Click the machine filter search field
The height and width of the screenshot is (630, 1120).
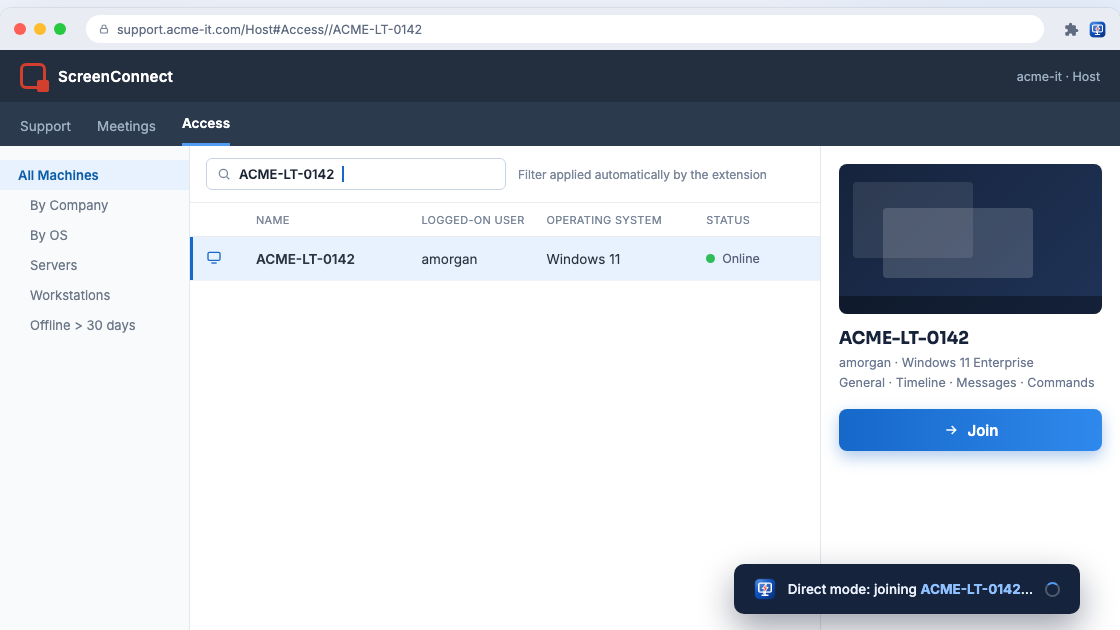pos(356,174)
